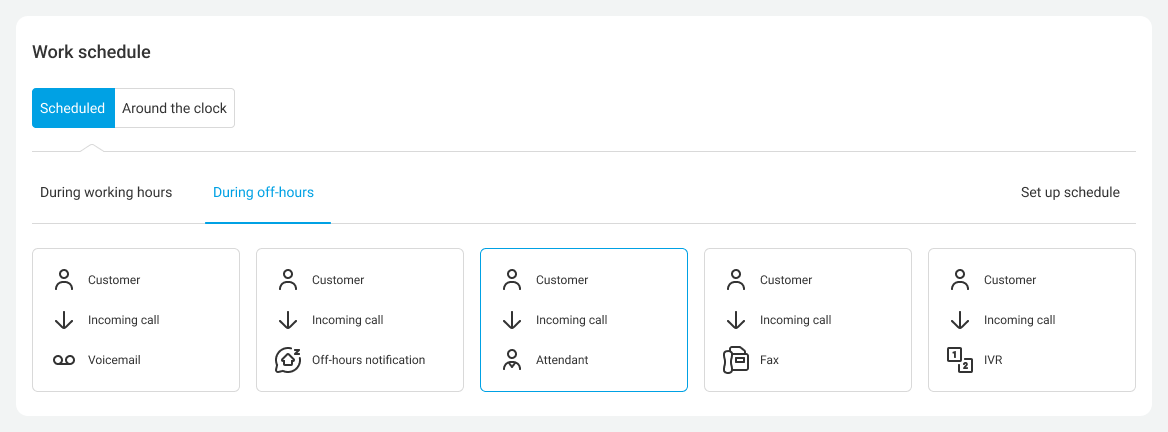Click the incoming call arrow in the Fax card

(x=736, y=320)
